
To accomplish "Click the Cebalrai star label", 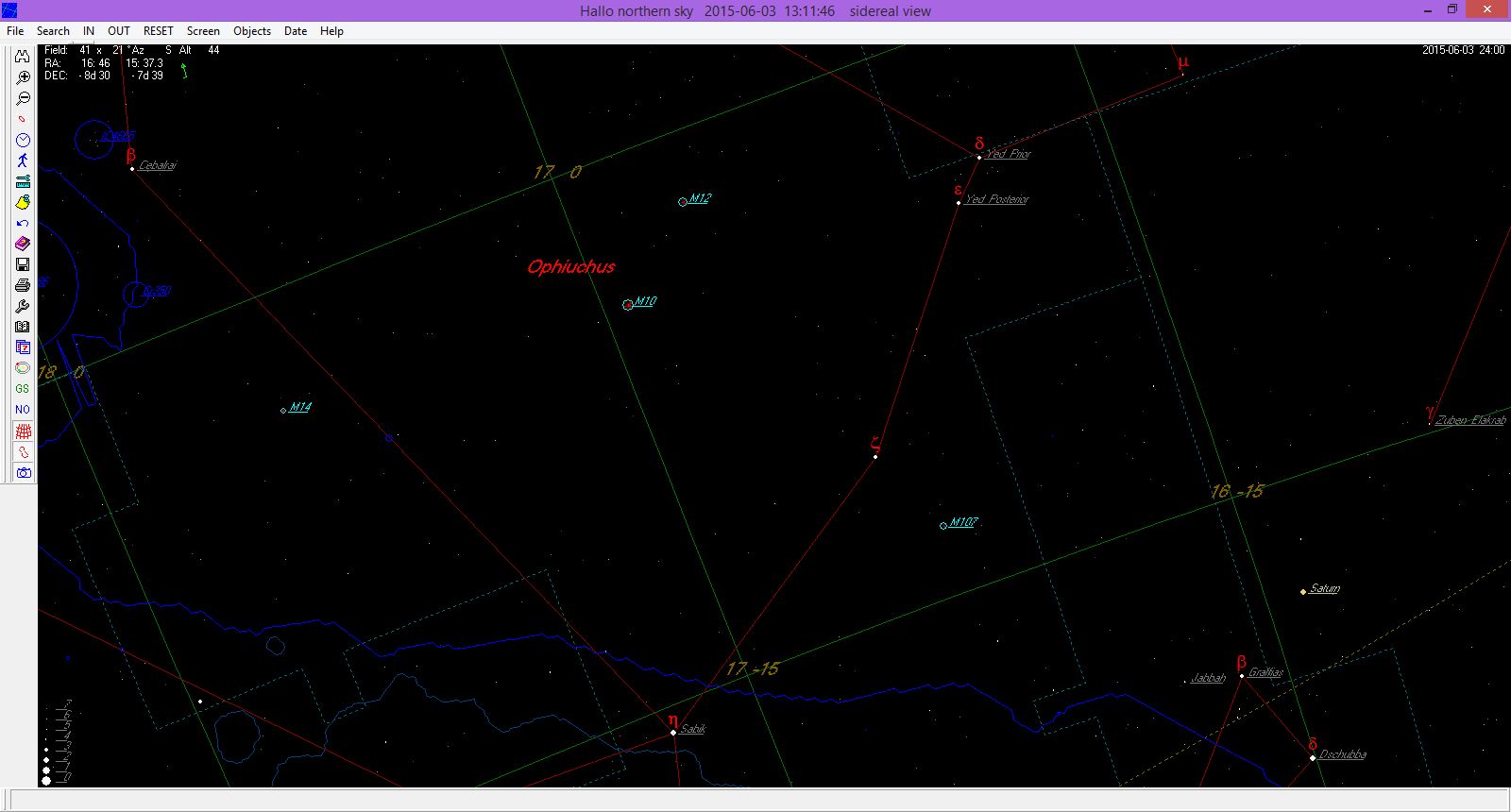I will pyautogui.click(x=158, y=165).
